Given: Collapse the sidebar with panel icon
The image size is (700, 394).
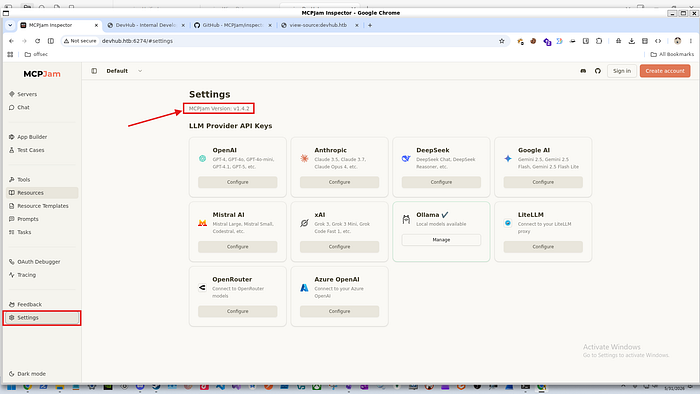Looking at the screenshot, I should pos(94,71).
